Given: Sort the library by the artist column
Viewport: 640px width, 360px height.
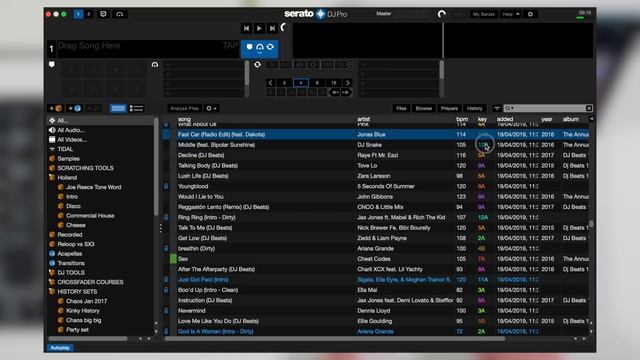Looking at the screenshot, I should click(363, 119).
